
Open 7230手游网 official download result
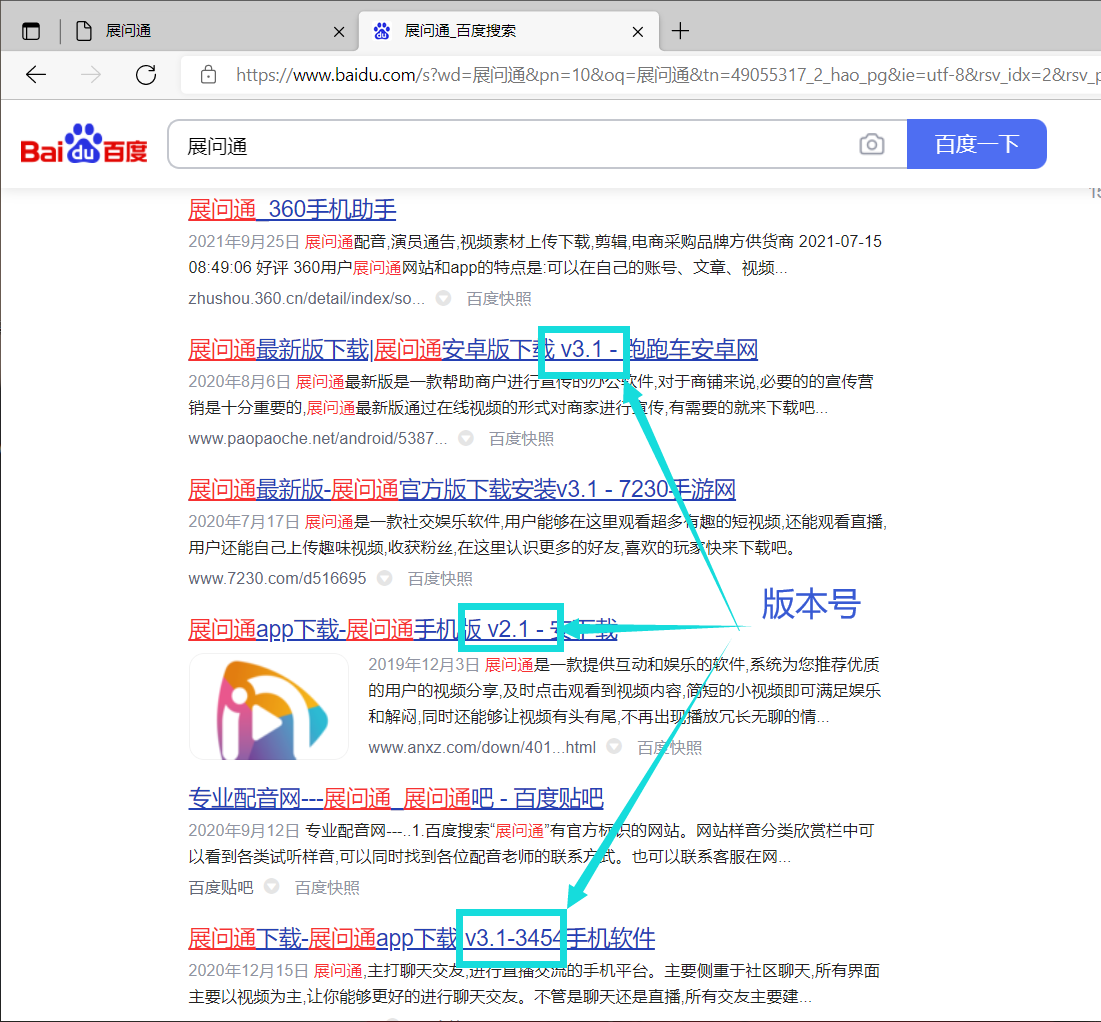point(462,489)
